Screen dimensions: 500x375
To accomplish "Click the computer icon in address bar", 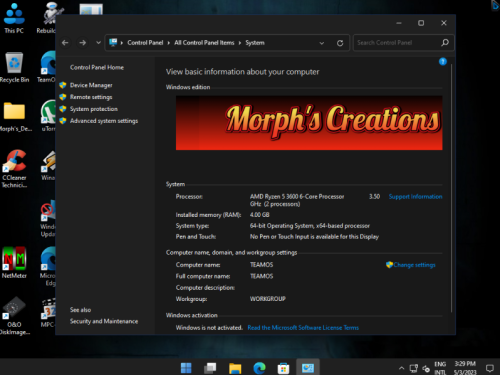I will click(x=113, y=42).
